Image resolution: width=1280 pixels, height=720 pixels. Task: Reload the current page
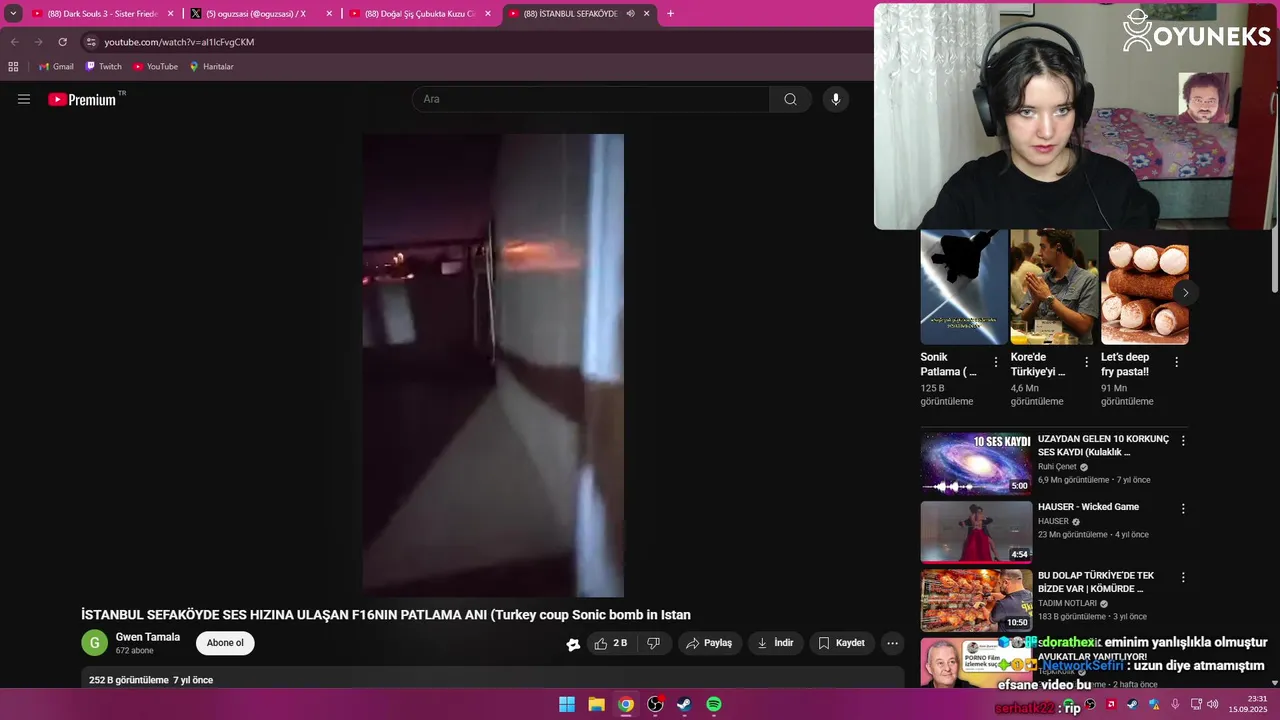(x=62, y=42)
